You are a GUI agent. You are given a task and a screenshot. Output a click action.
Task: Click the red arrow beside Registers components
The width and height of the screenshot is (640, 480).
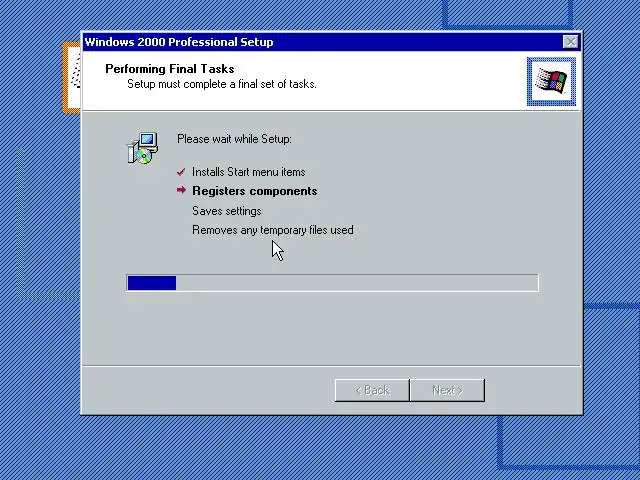coord(181,190)
